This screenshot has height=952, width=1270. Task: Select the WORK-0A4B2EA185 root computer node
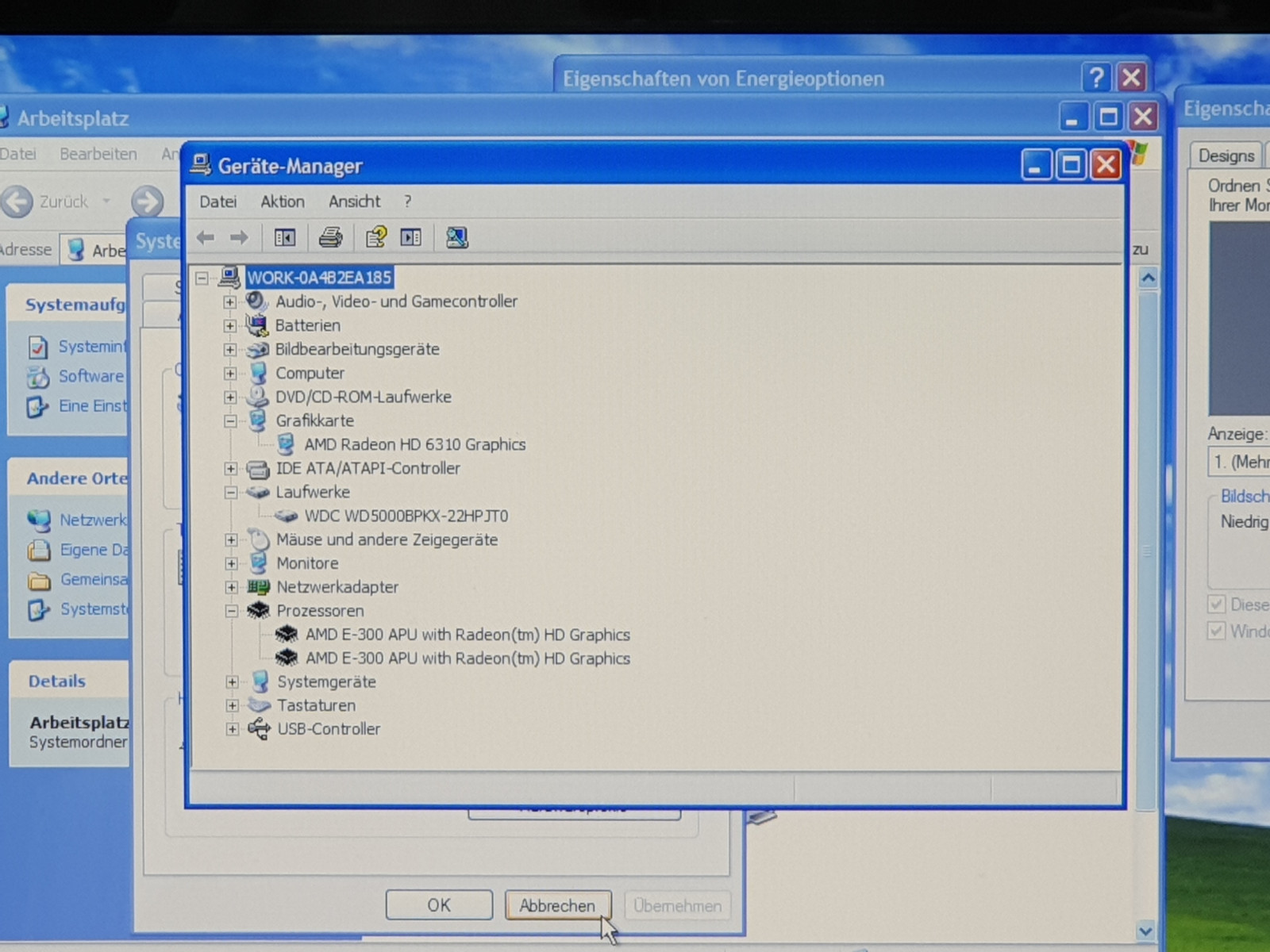coord(319,278)
